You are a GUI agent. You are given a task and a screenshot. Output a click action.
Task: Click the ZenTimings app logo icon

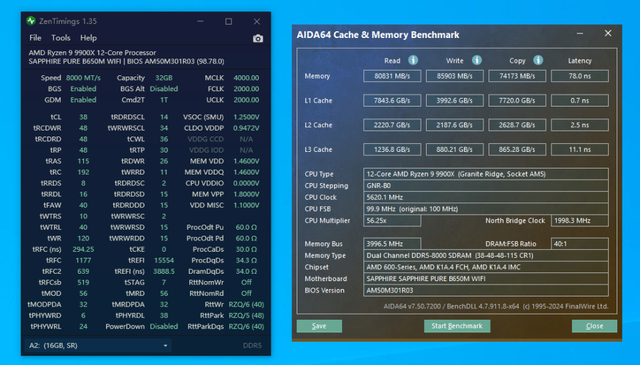pos(31,21)
